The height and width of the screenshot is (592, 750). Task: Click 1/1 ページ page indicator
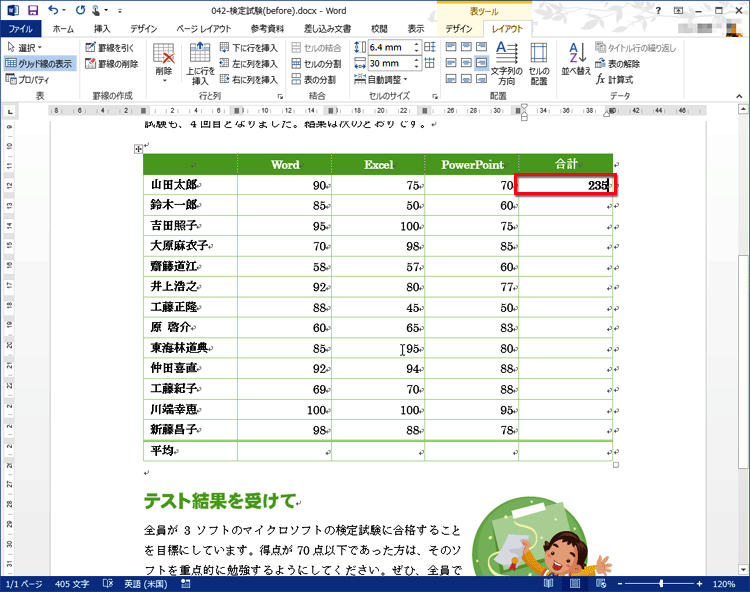pyautogui.click(x=24, y=584)
